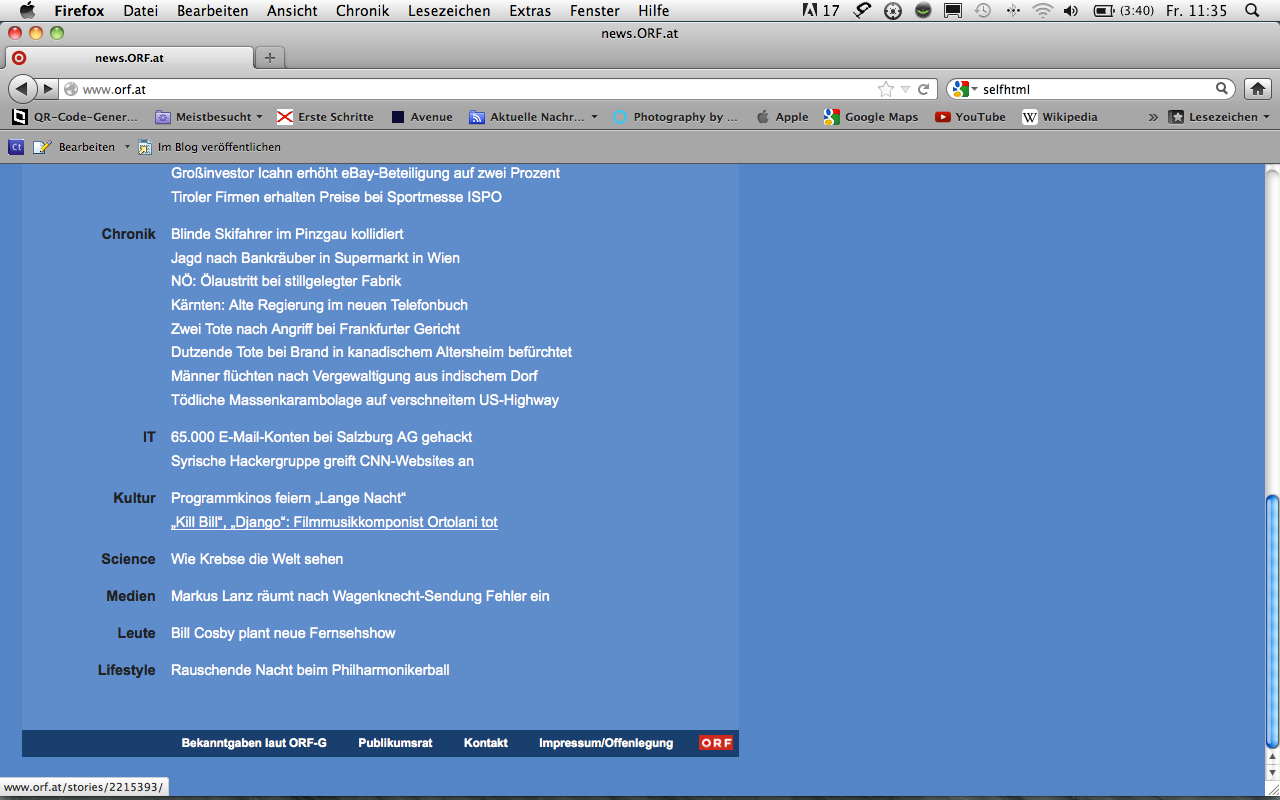Open the Lesezeichen menu in menu bar

pos(449,11)
